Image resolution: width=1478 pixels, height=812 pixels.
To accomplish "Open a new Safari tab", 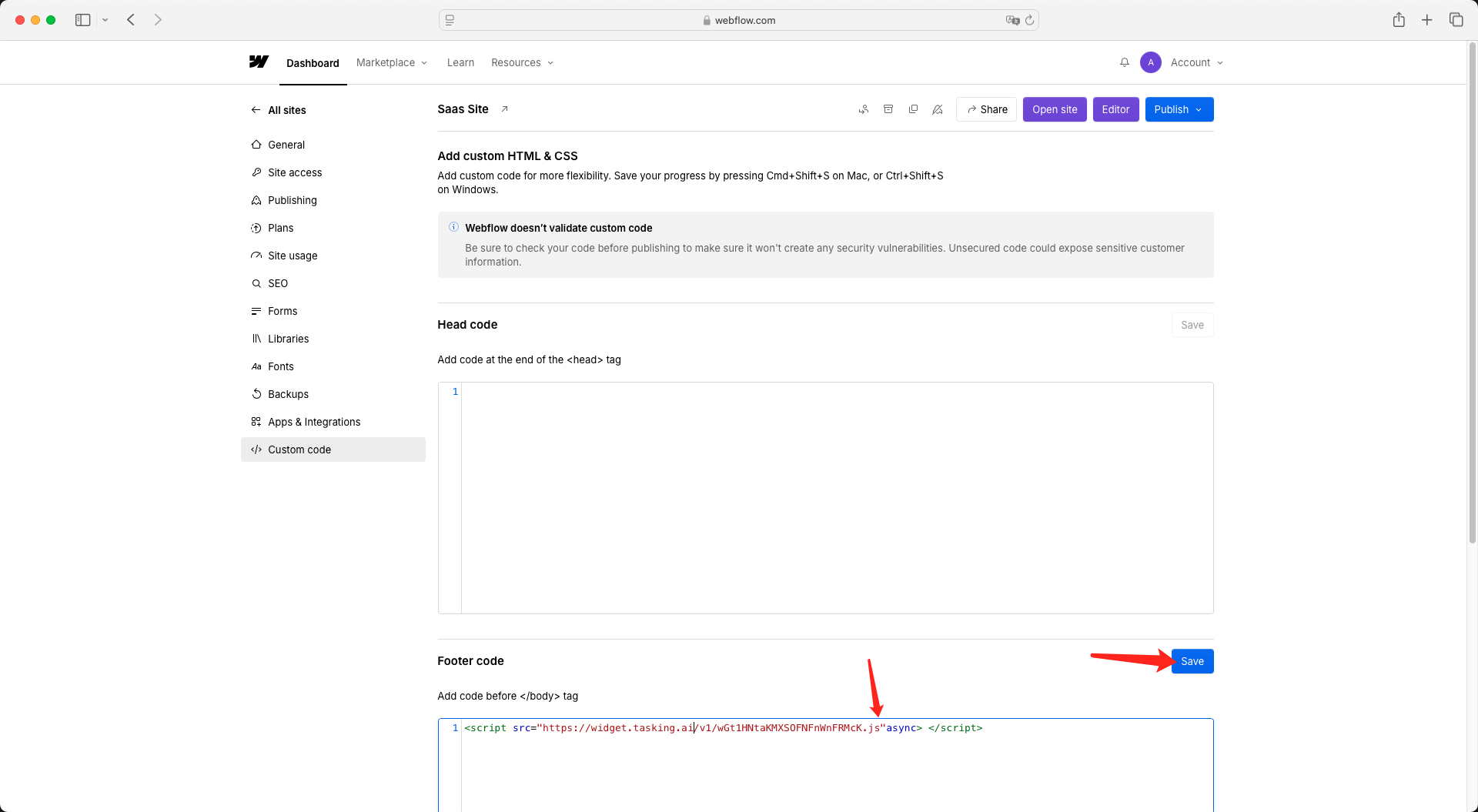I will point(1427,20).
